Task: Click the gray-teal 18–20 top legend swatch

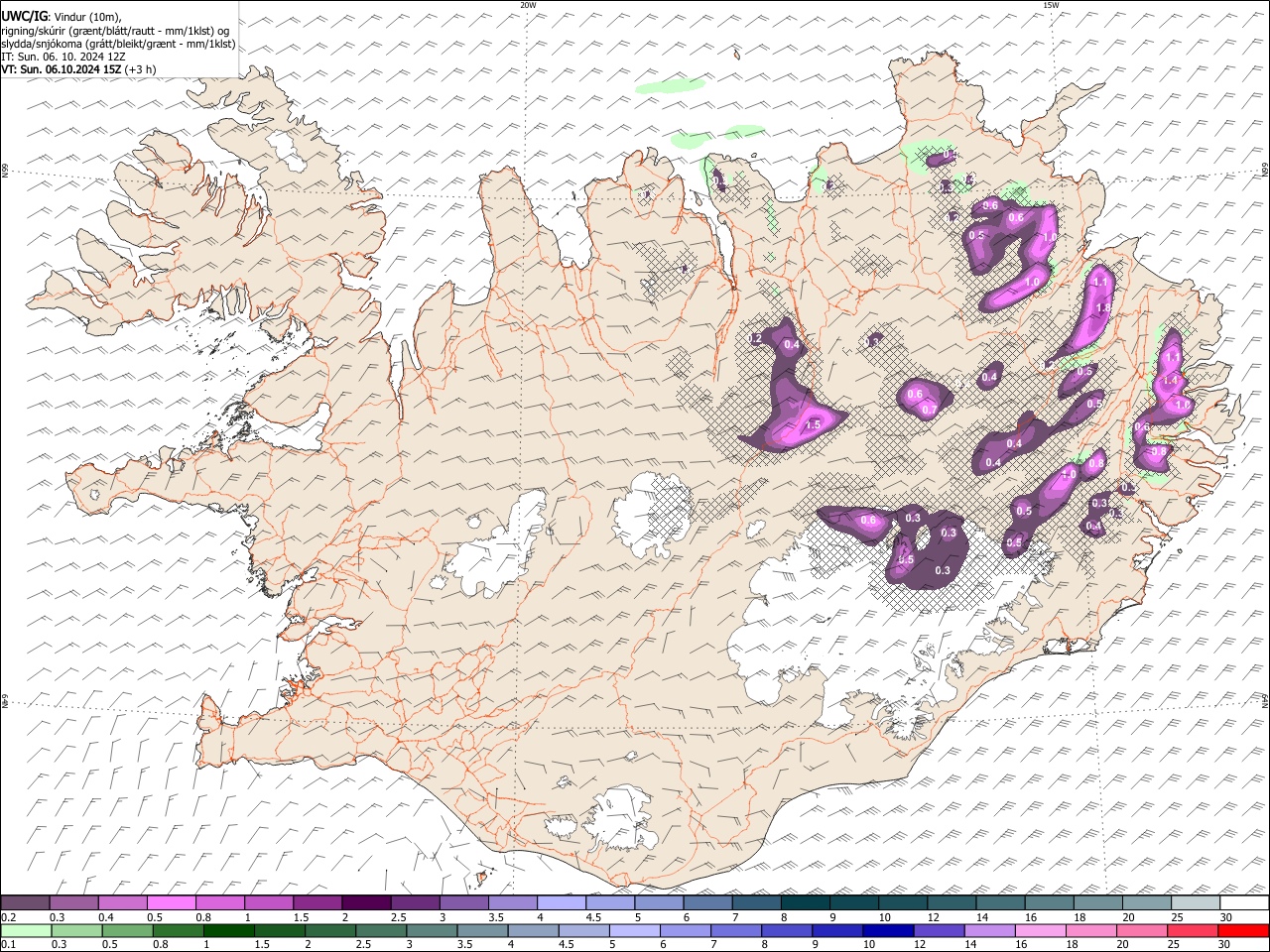Action: (1097, 902)
